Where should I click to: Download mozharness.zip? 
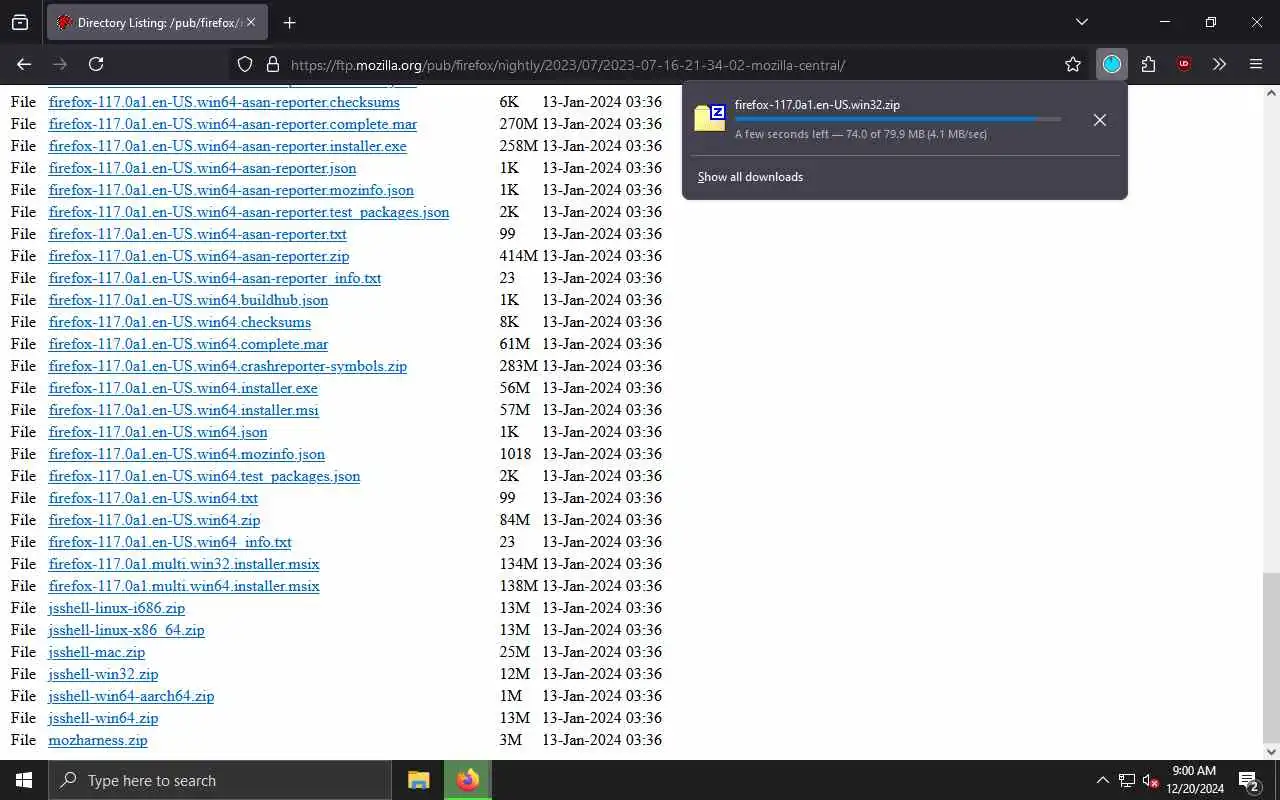pyautogui.click(x=98, y=740)
